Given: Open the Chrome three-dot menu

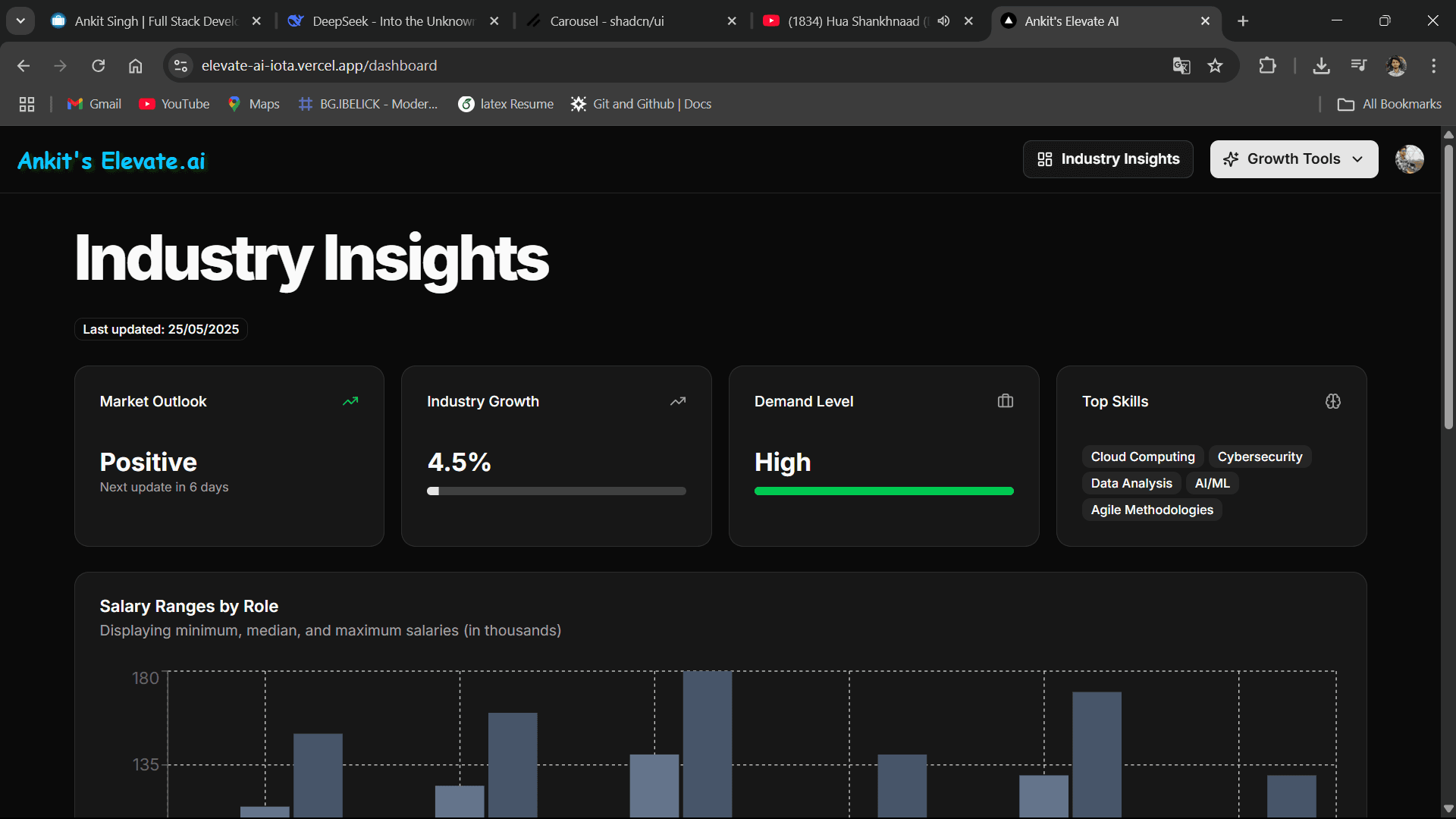Looking at the screenshot, I should point(1433,66).
